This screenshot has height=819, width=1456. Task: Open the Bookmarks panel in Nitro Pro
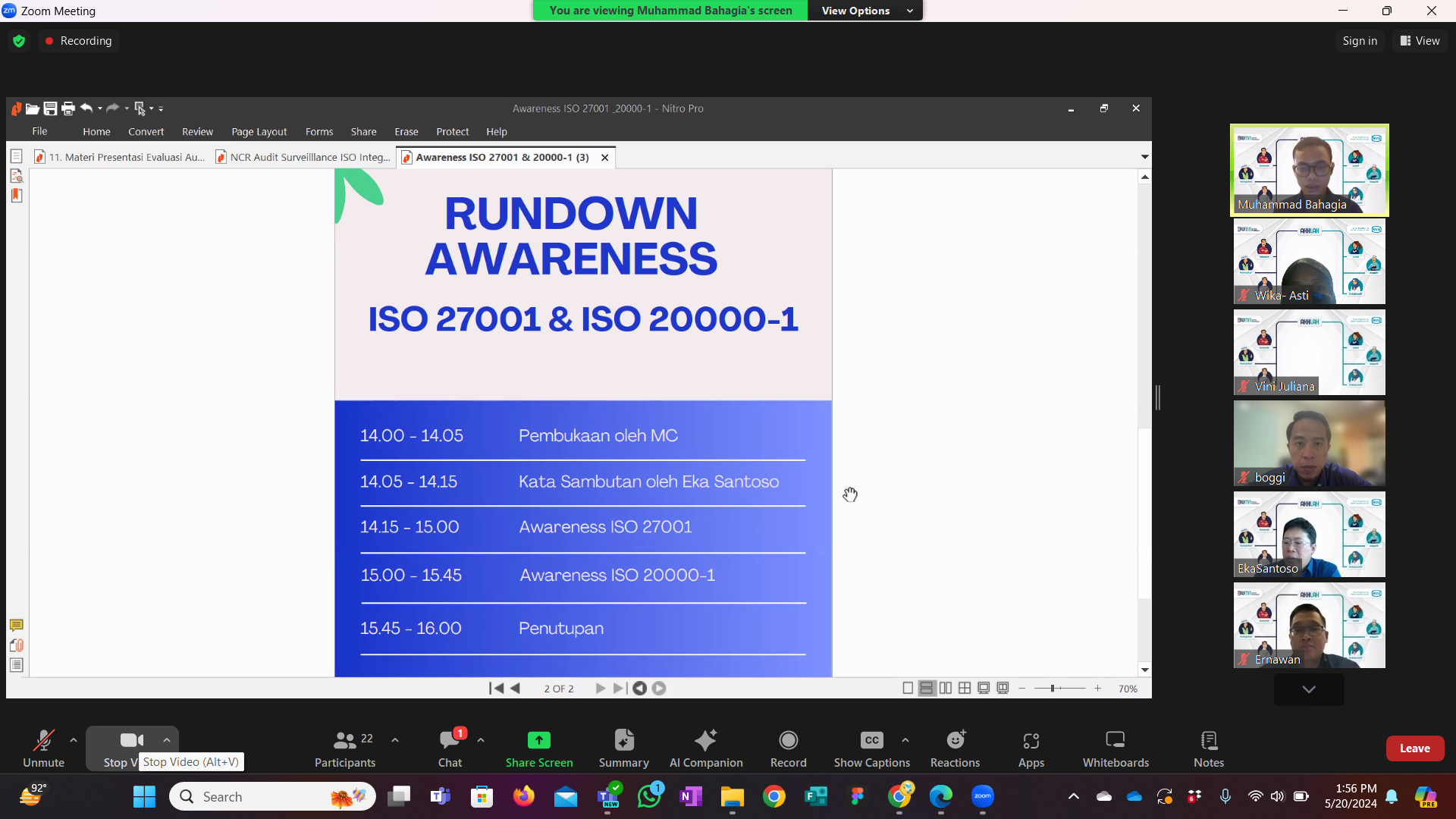click(x=17, y=195)
